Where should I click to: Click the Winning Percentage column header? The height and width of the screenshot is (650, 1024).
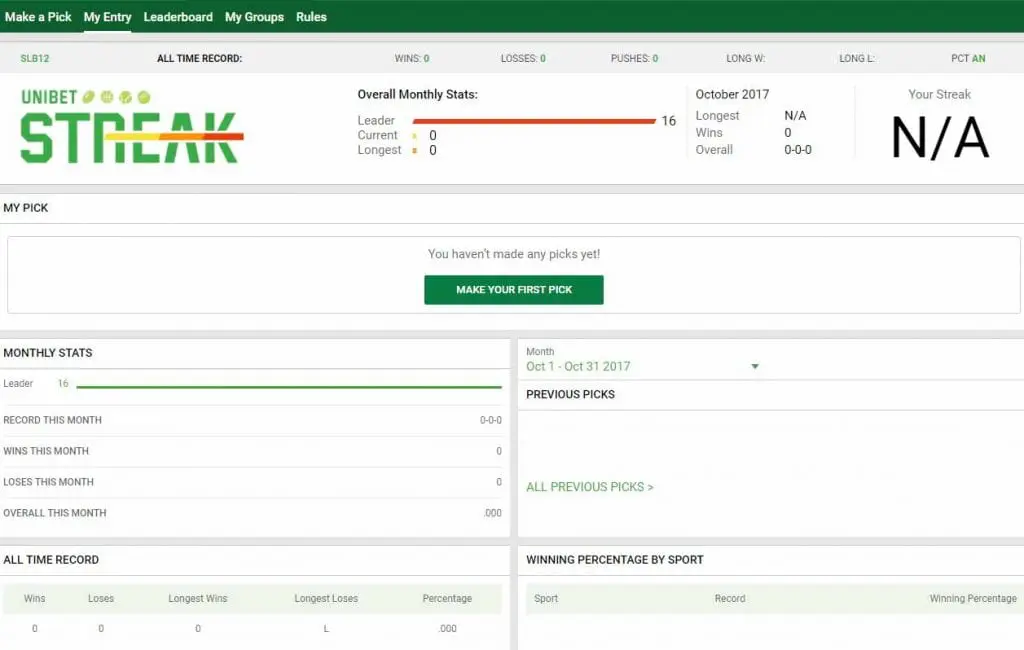[x=972, y=599]
